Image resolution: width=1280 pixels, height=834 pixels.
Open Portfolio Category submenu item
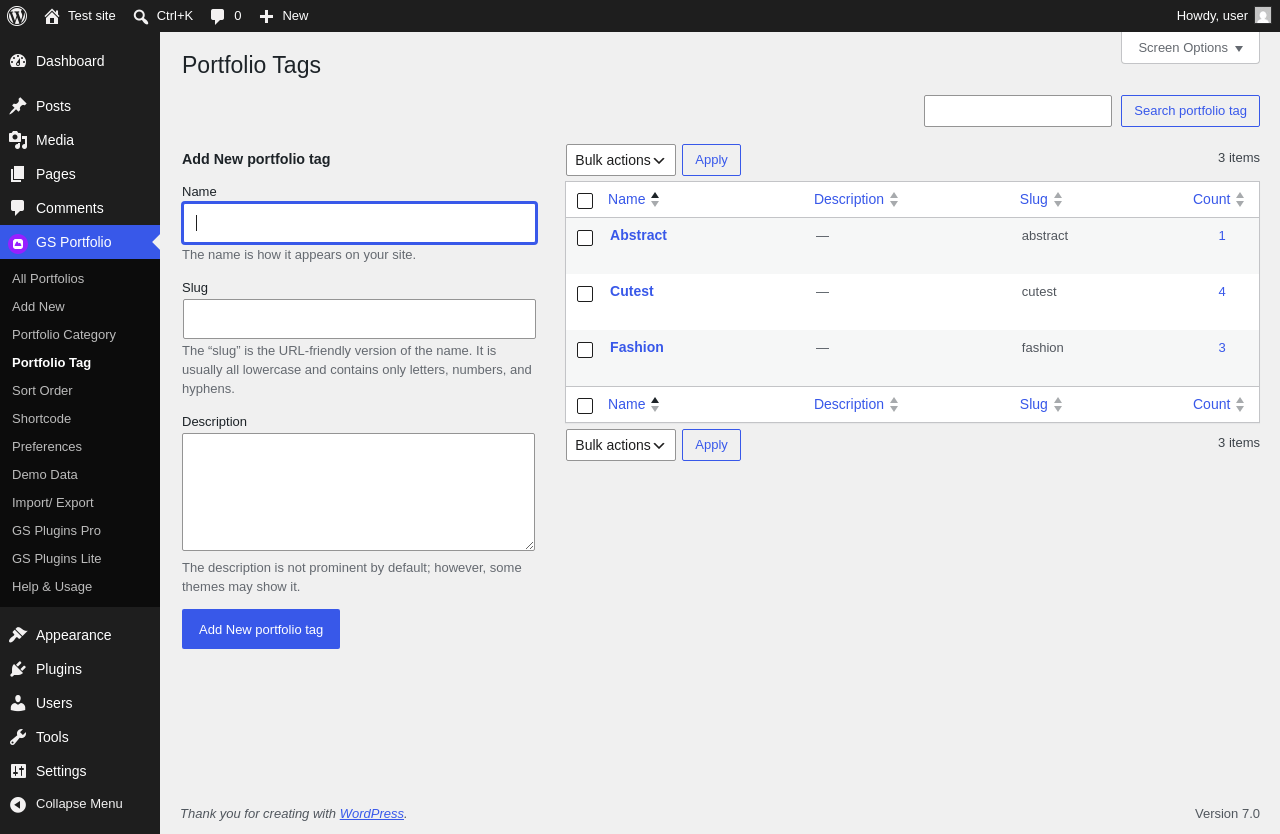[x=64, y=334]
